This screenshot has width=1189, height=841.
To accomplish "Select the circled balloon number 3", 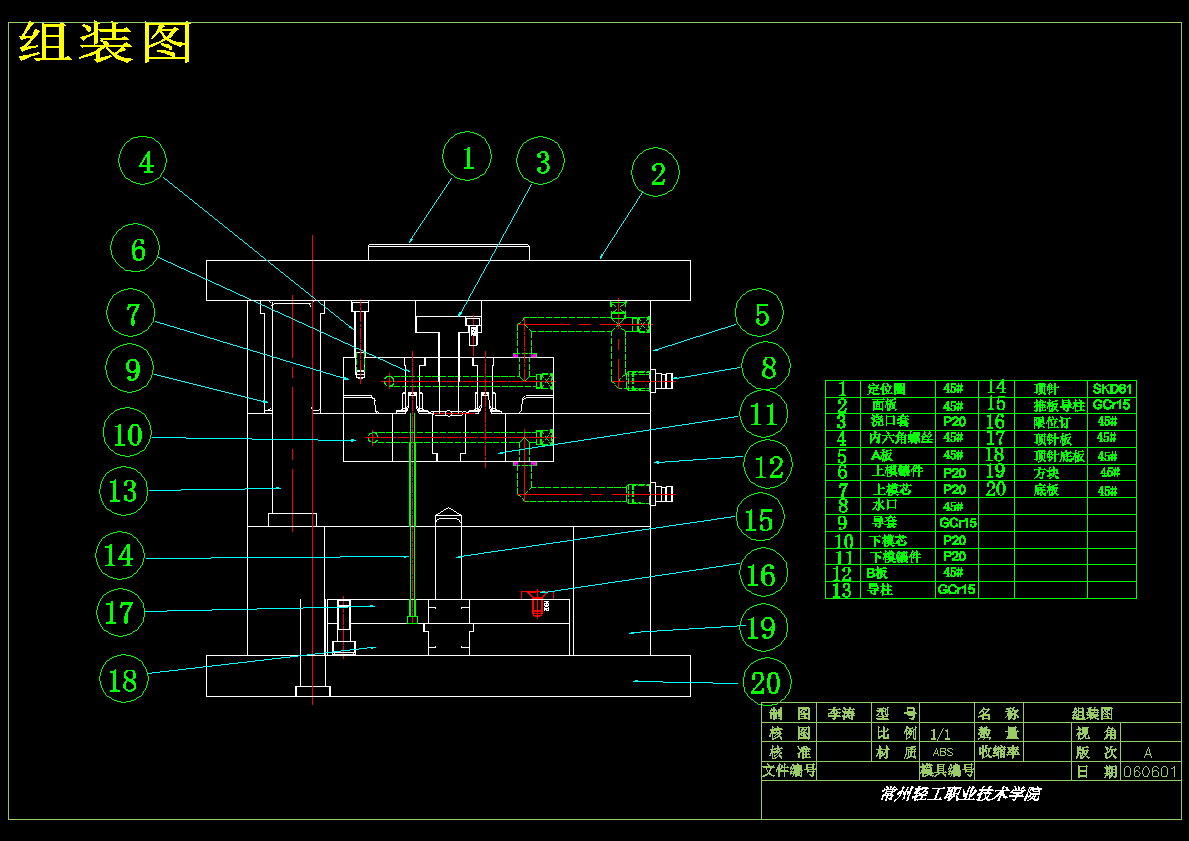I will 541,161.
